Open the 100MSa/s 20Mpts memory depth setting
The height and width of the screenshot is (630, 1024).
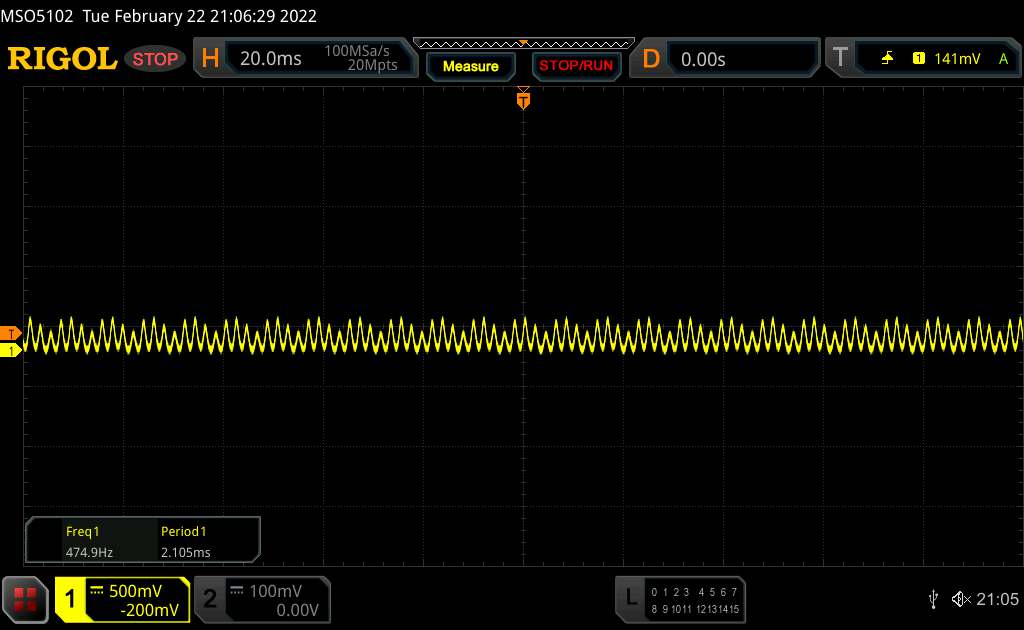361,59
